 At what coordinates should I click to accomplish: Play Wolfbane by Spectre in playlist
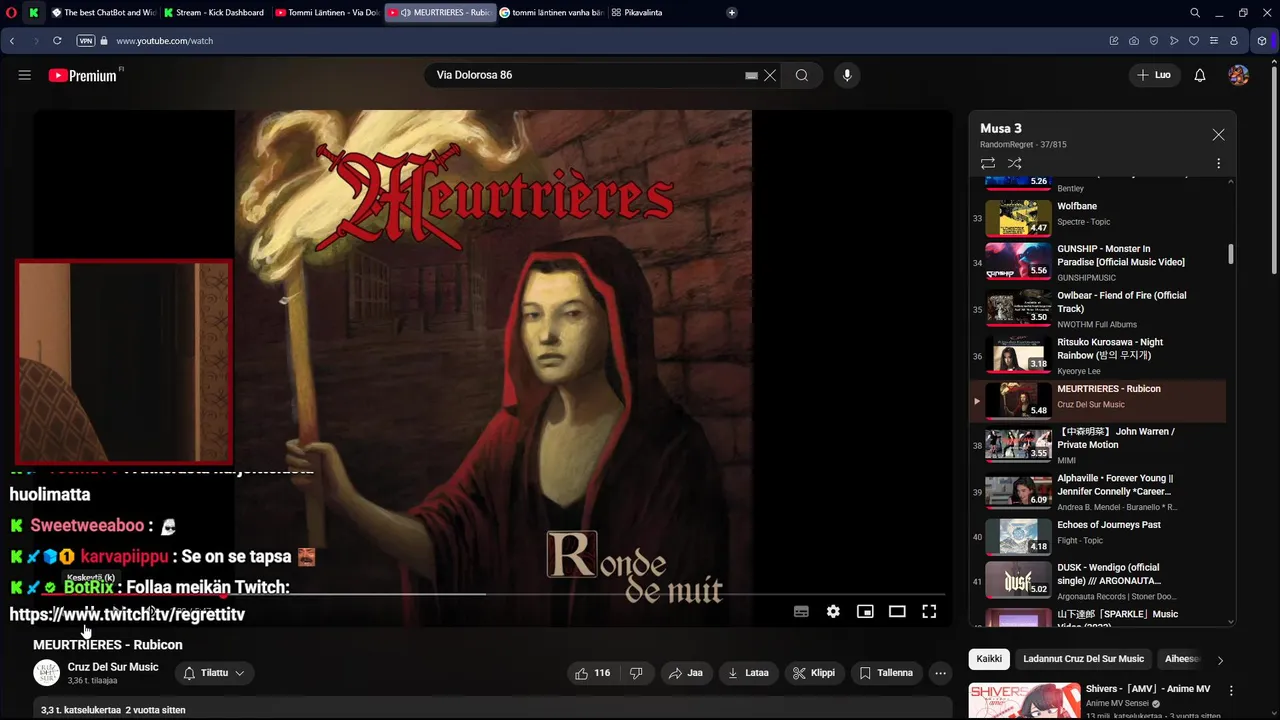coord(1098,217)
